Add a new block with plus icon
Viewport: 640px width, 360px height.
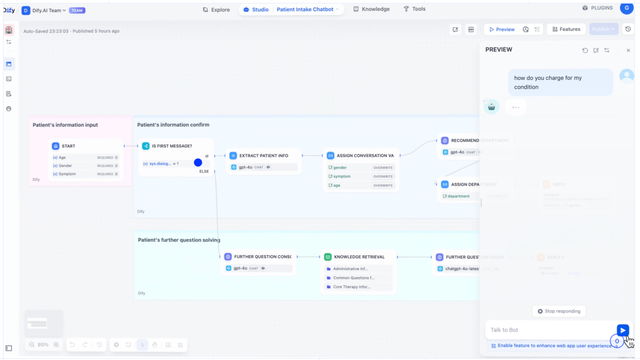pyautogui.click(x=116, y=345)
